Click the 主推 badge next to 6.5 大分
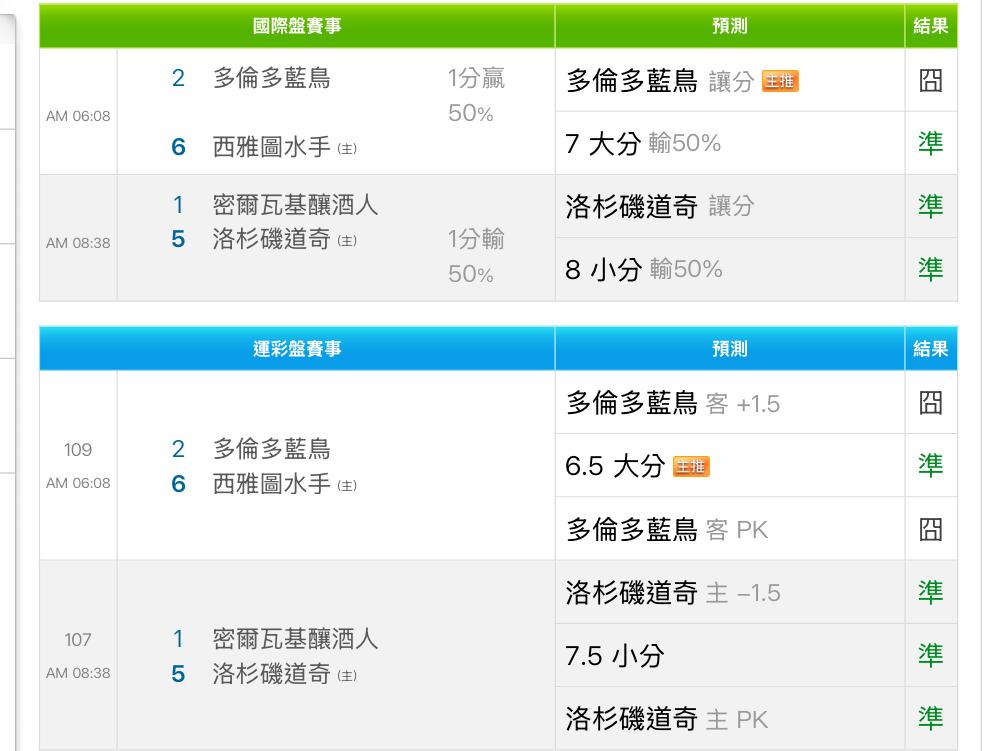This screenshot has width=994, height=751. pyautogui.click(x=691, y=466)
